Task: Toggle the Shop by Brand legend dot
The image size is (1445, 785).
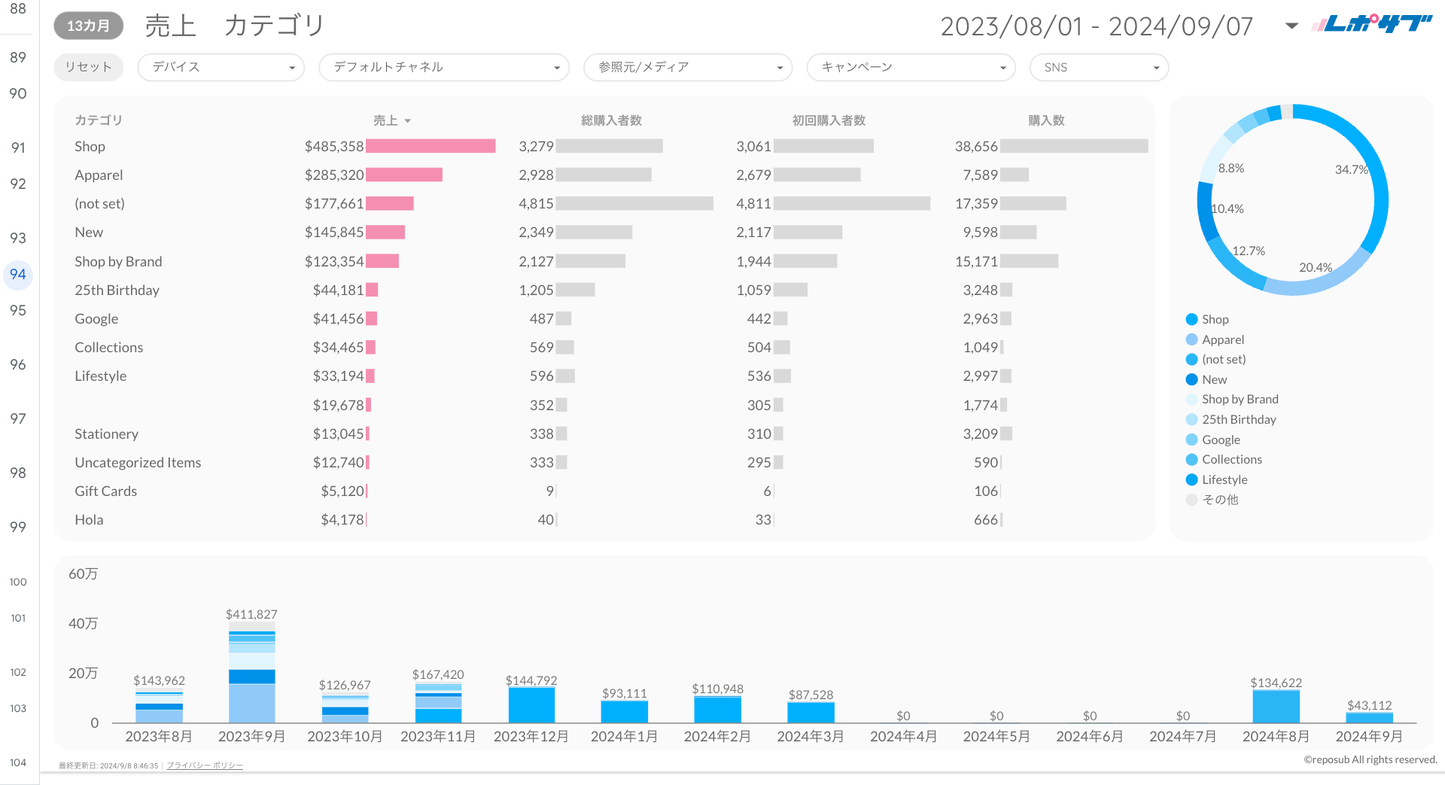Action: coord(1191,400)
